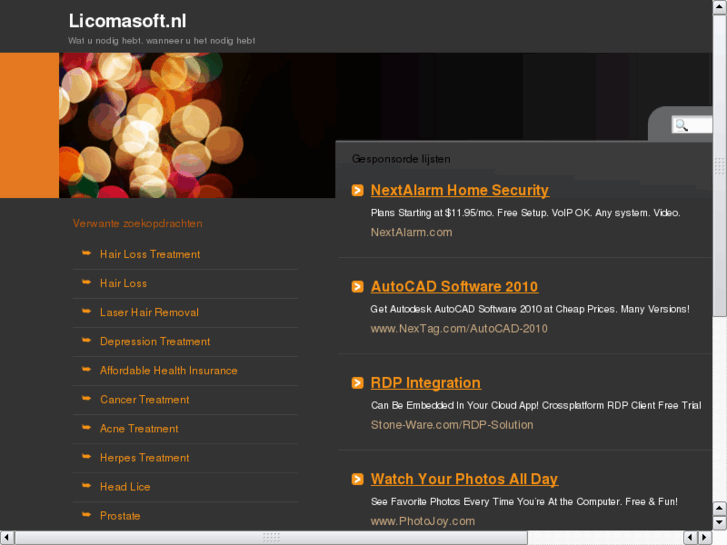Select the Hair Loss related search
Viewport: 727px width, 545px height.
(123, 283)
